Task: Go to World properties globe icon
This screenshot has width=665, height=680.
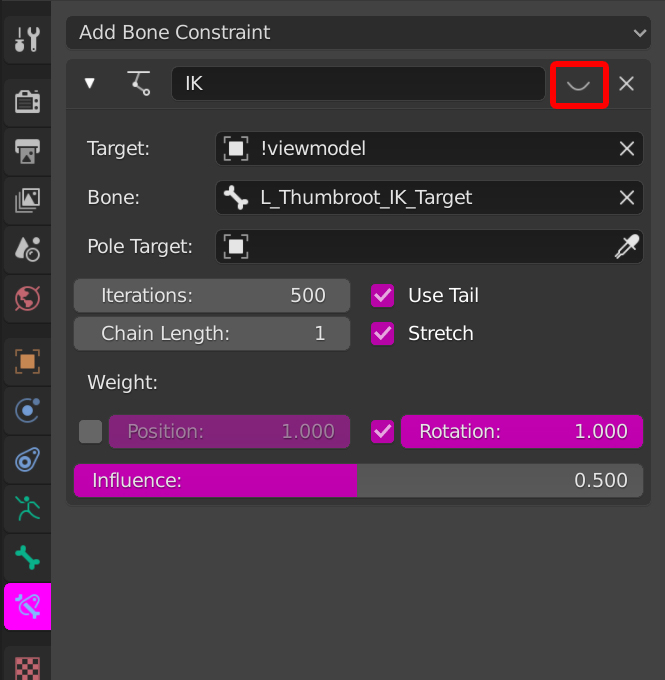Action: point(27,298)
